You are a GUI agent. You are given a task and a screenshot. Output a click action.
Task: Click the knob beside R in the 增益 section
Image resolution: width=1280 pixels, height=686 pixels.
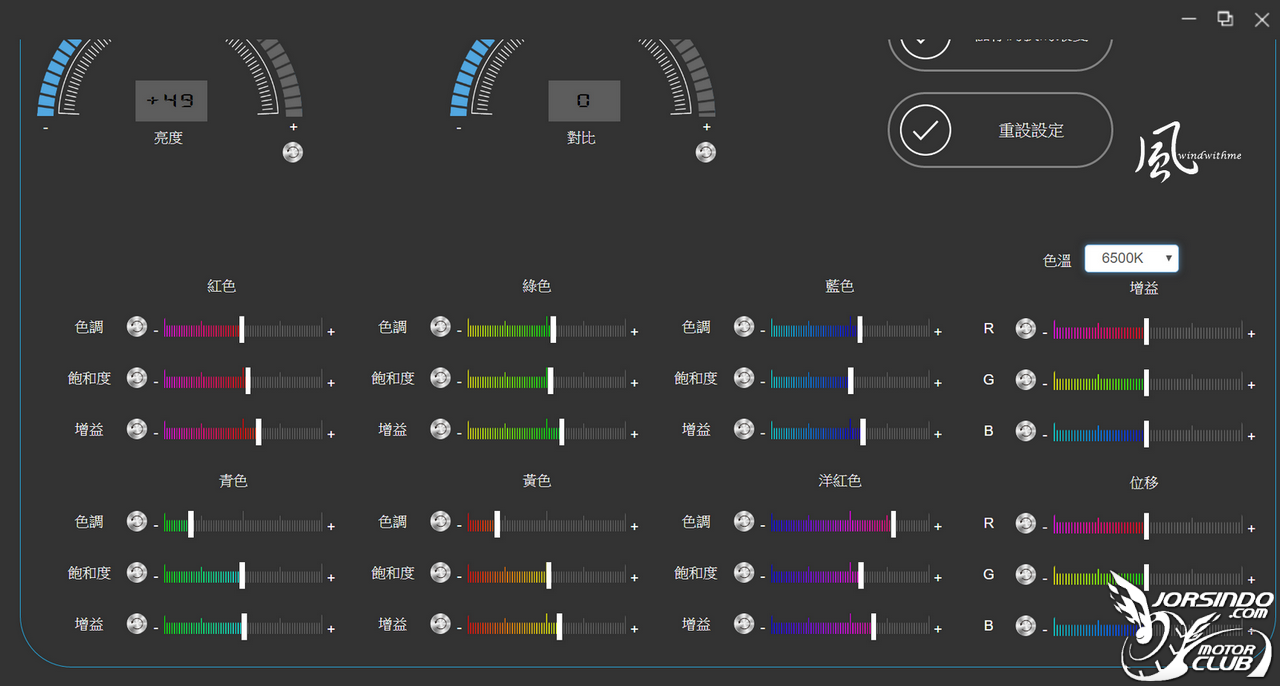[1025, 328]
